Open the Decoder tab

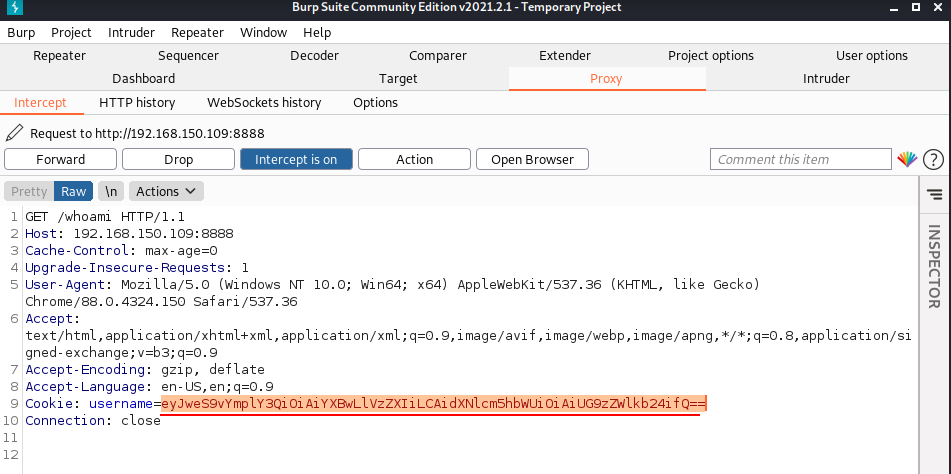point(315,55)
